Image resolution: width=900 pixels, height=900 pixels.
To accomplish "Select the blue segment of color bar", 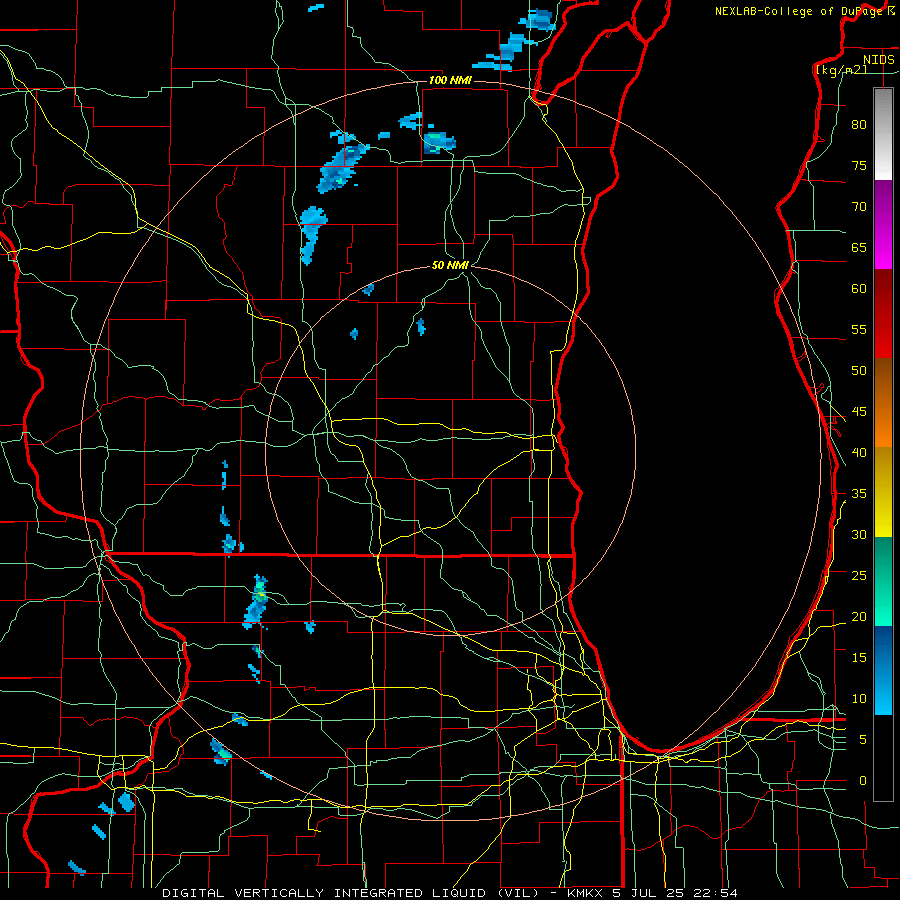I will click(883, 670).
